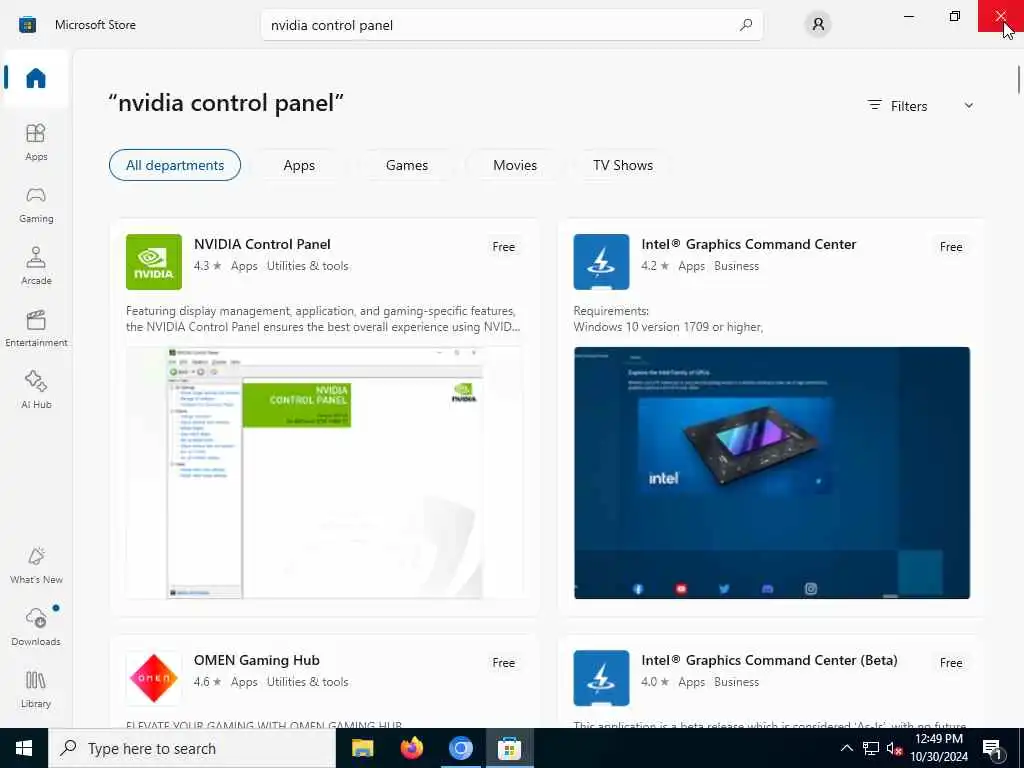Click Free button for NVIDIA Control Panel

pos(504,247)
